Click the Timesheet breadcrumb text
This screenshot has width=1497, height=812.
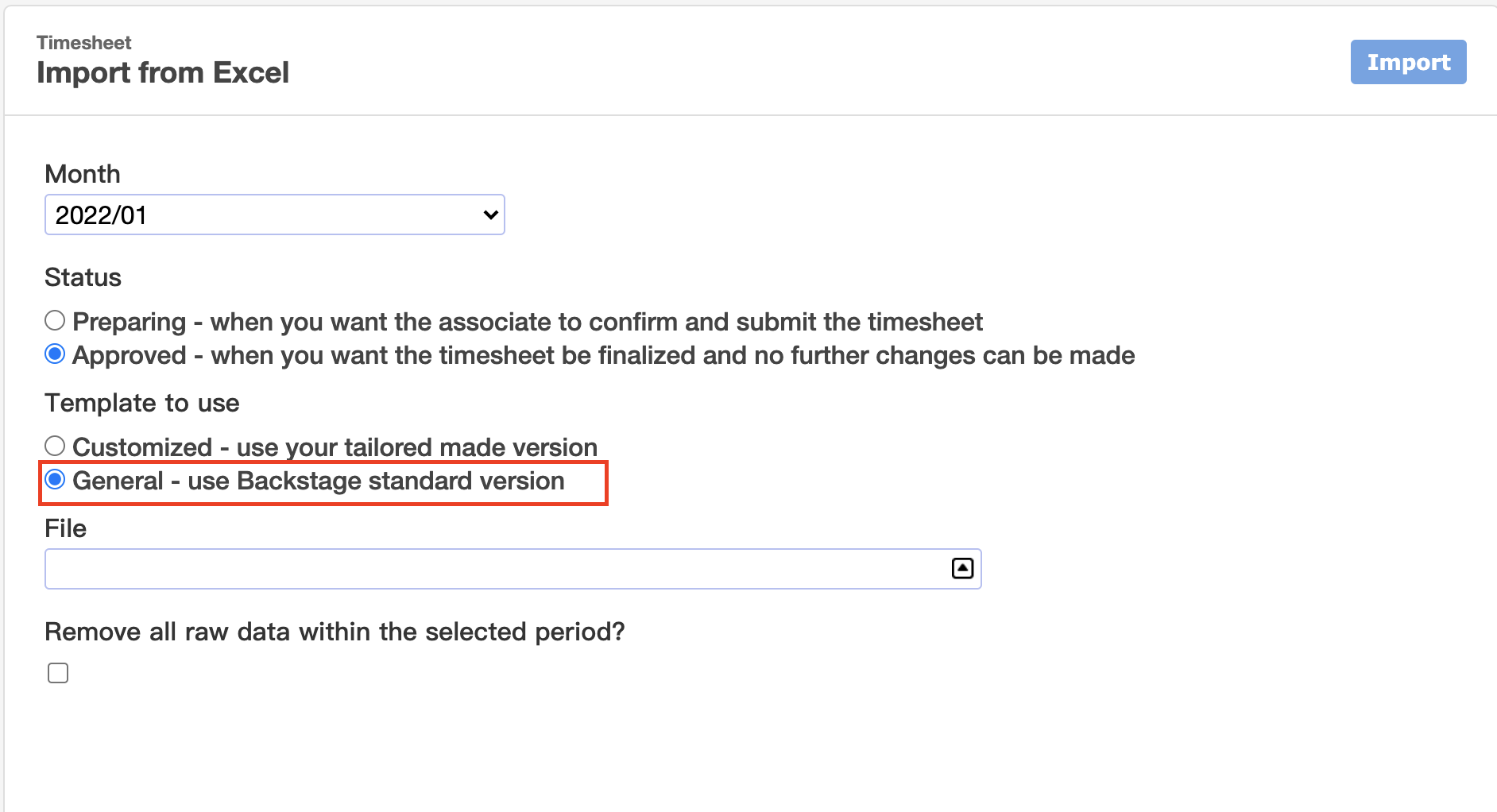84,43
